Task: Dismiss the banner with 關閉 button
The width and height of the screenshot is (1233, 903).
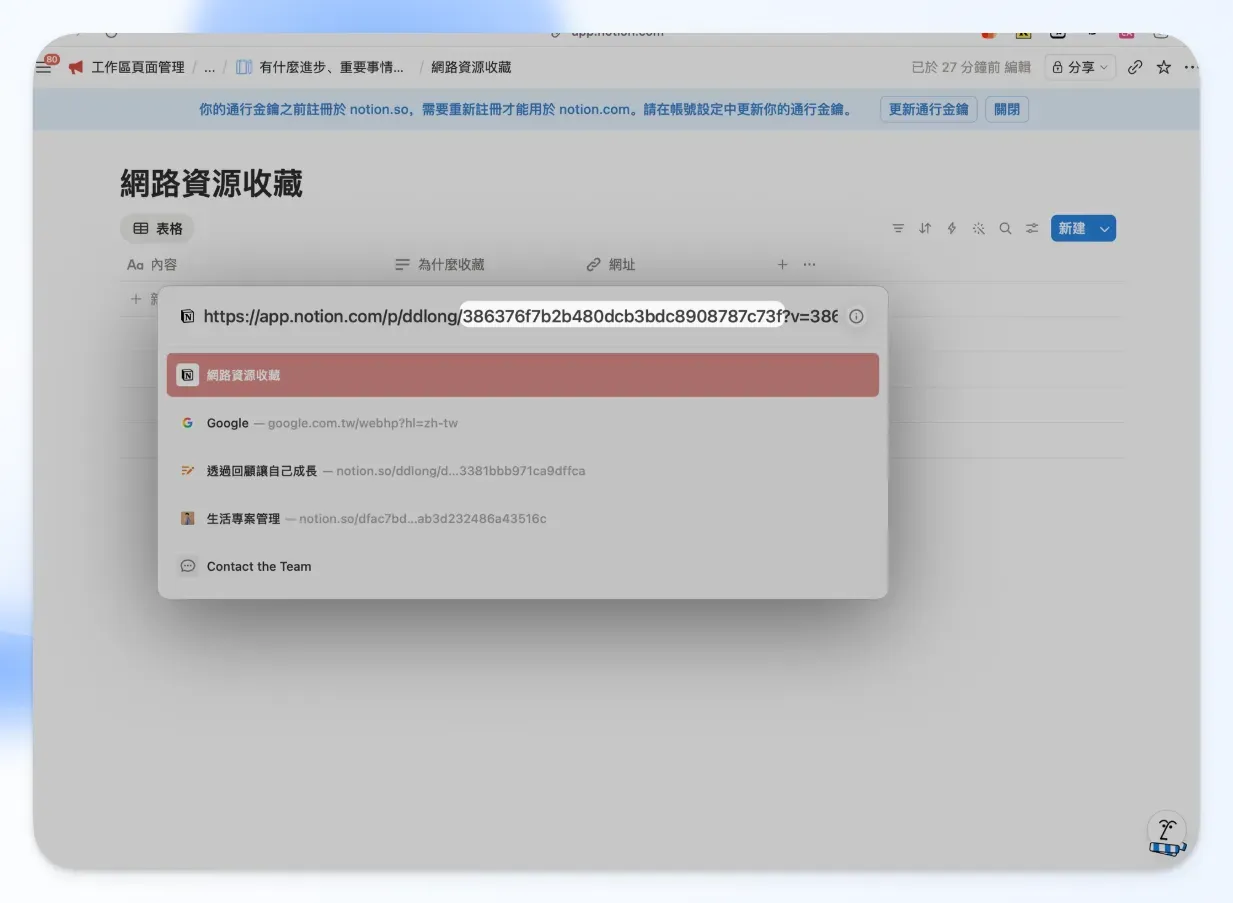Action: coord(1007,109)
